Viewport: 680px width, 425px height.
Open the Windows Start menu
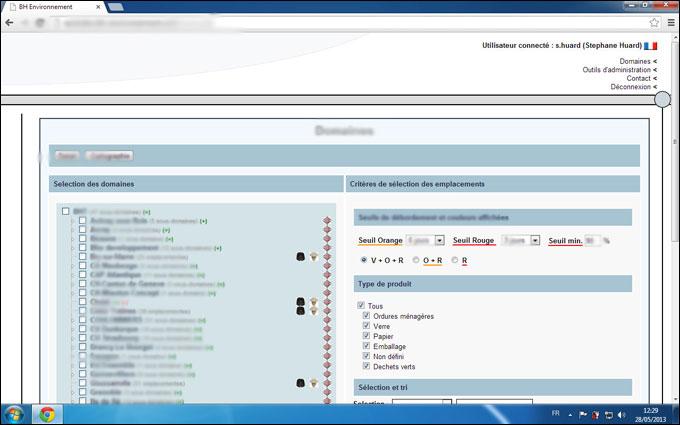[x=15, y=413]
